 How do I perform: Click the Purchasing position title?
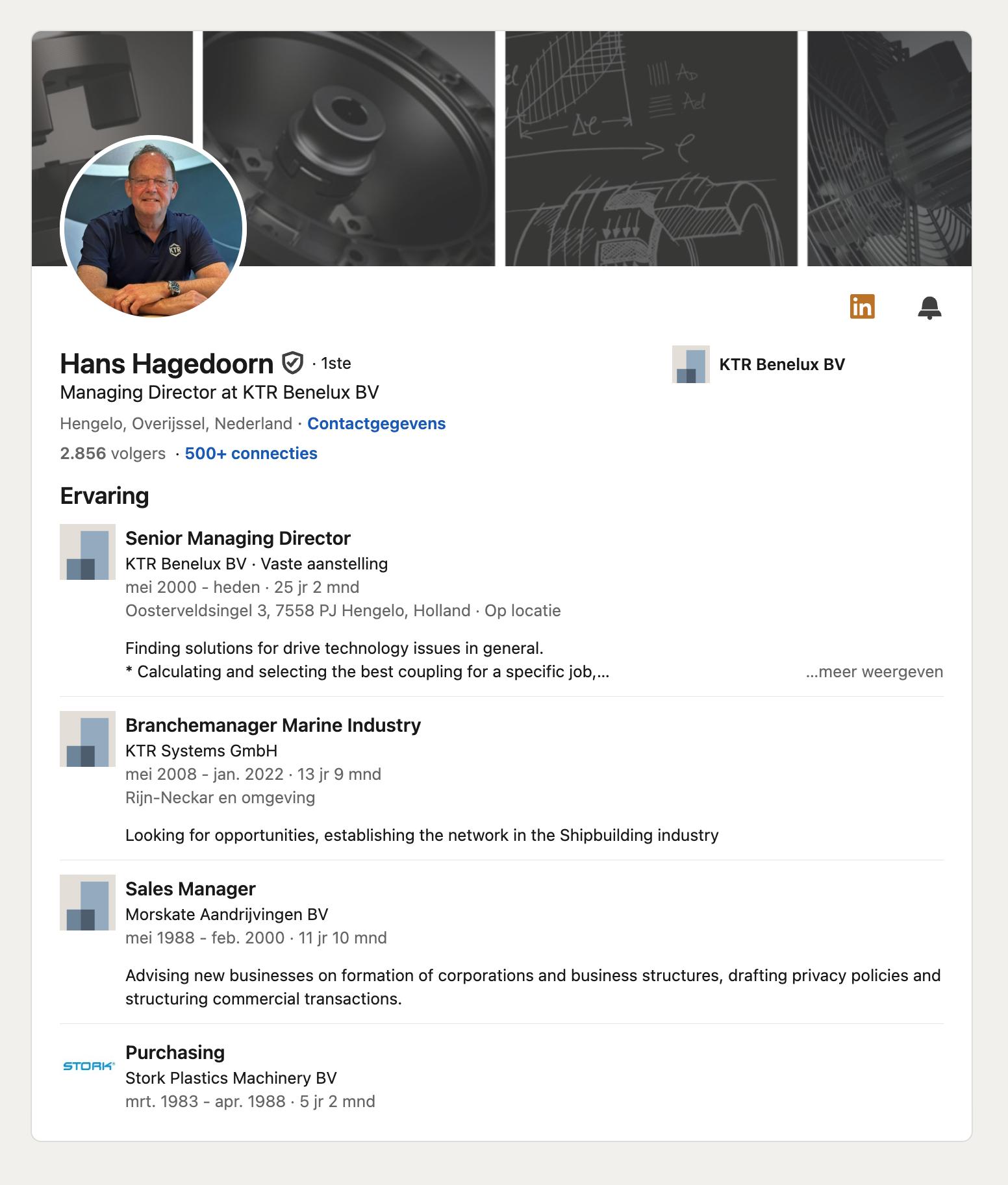175,1053
